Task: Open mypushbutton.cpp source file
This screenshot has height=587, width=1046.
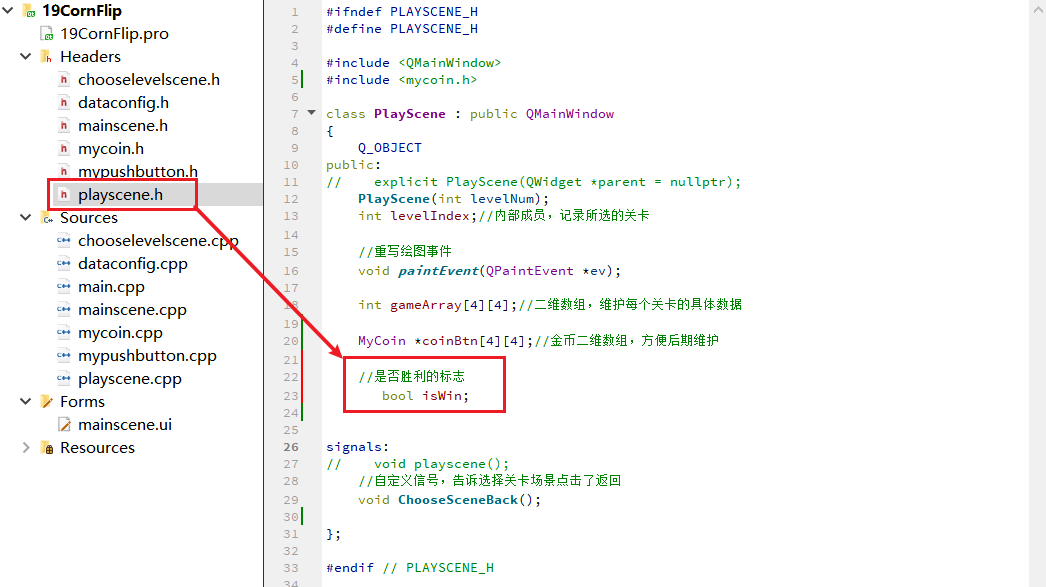Action: point(147,356)
